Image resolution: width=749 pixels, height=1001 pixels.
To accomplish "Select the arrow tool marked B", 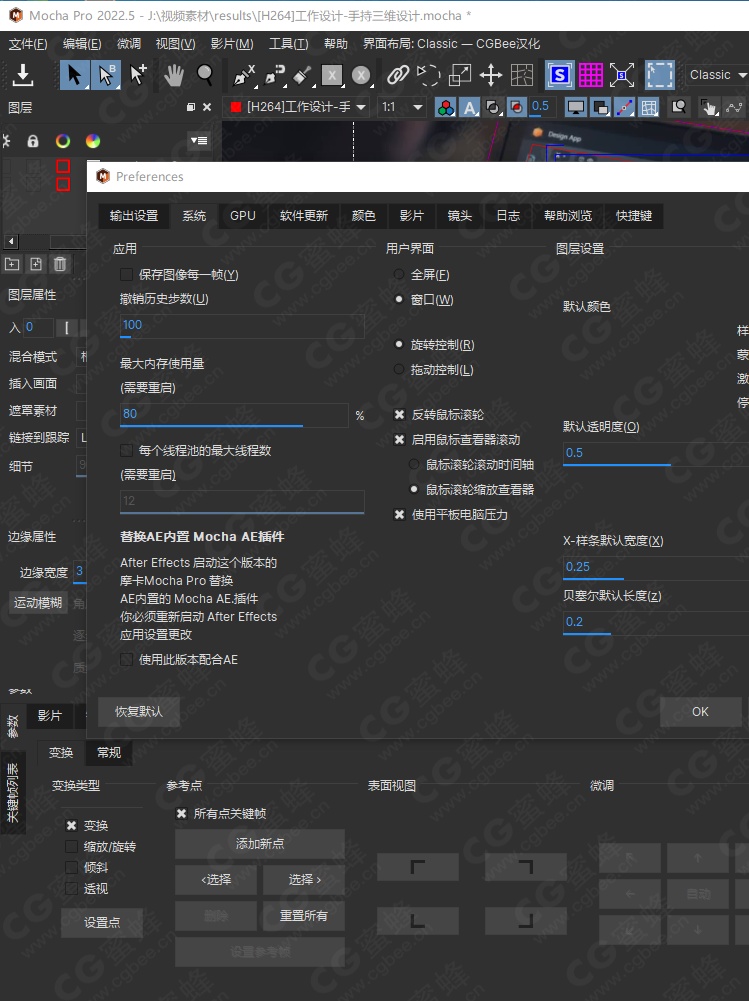I will coord(105,75).
